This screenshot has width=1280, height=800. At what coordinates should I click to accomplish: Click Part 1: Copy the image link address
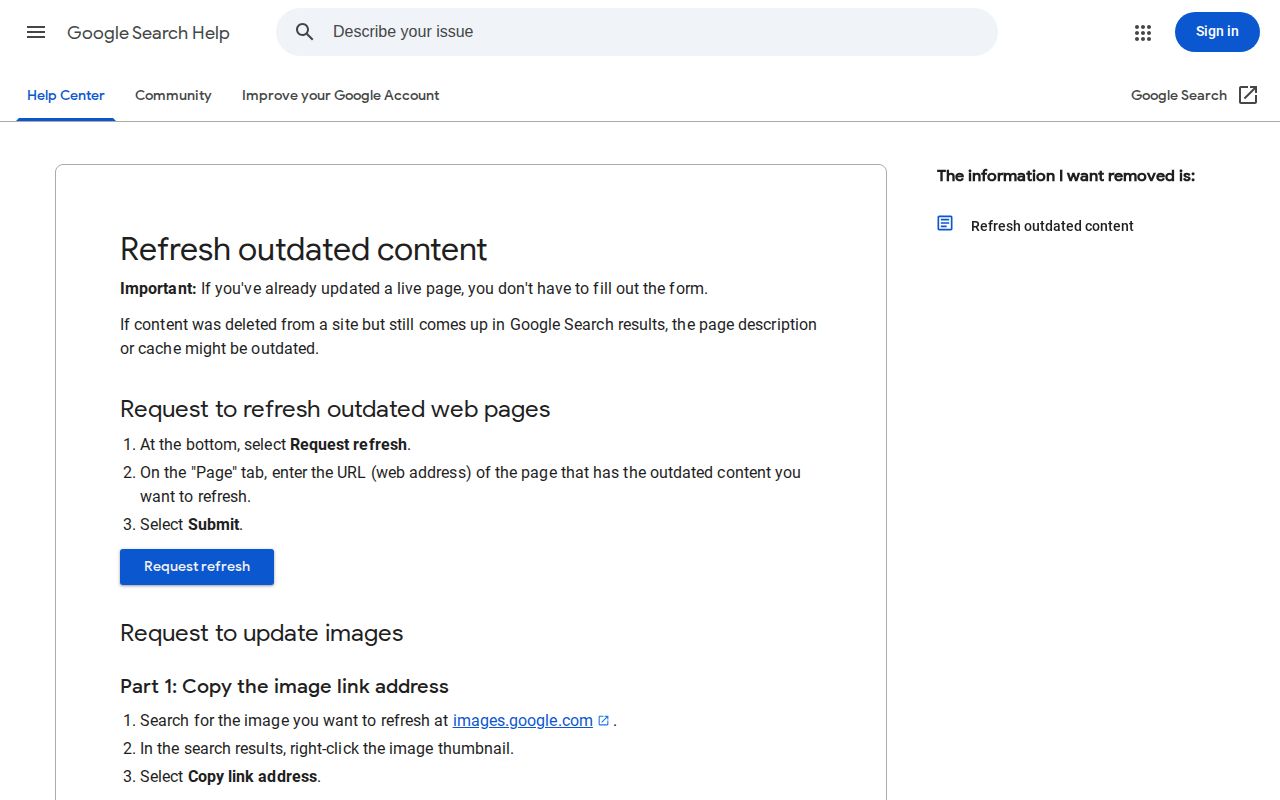coord(284,686)
